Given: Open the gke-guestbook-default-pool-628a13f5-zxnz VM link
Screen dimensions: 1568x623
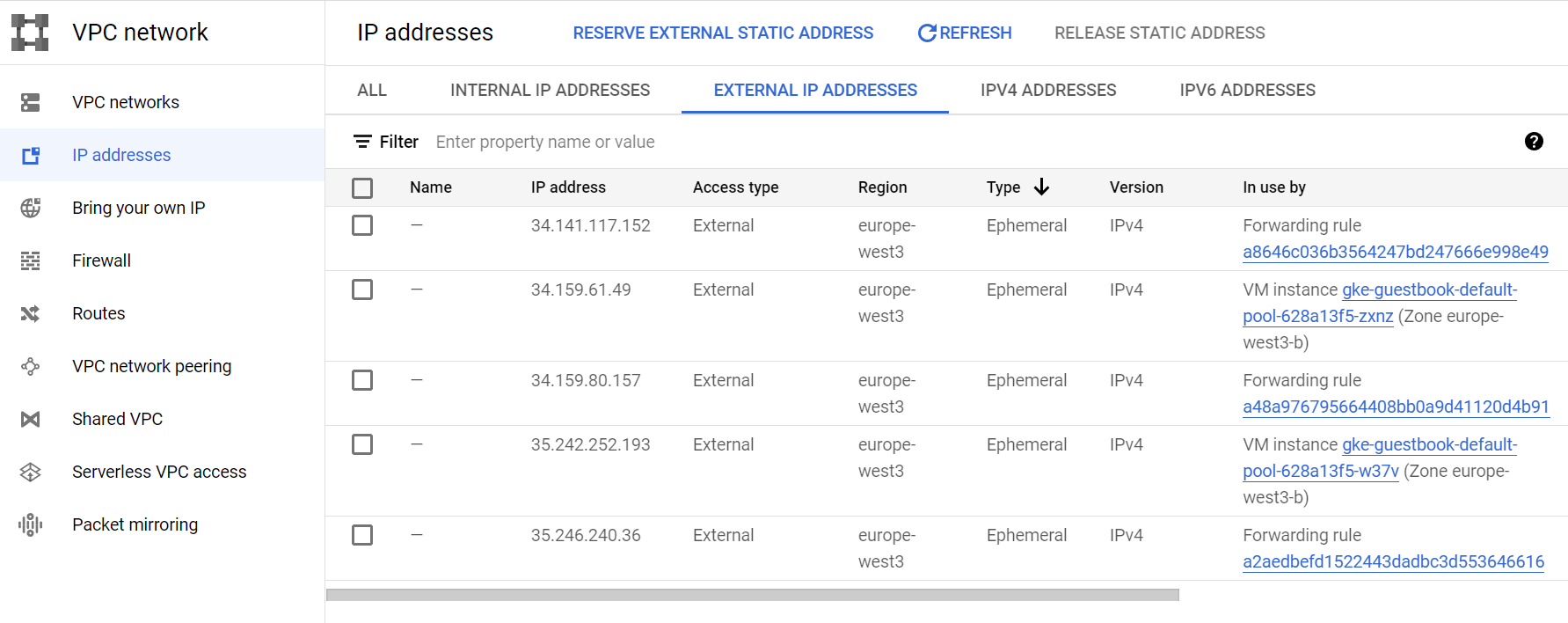Looking at the screenshot, I should [1428, 290].
